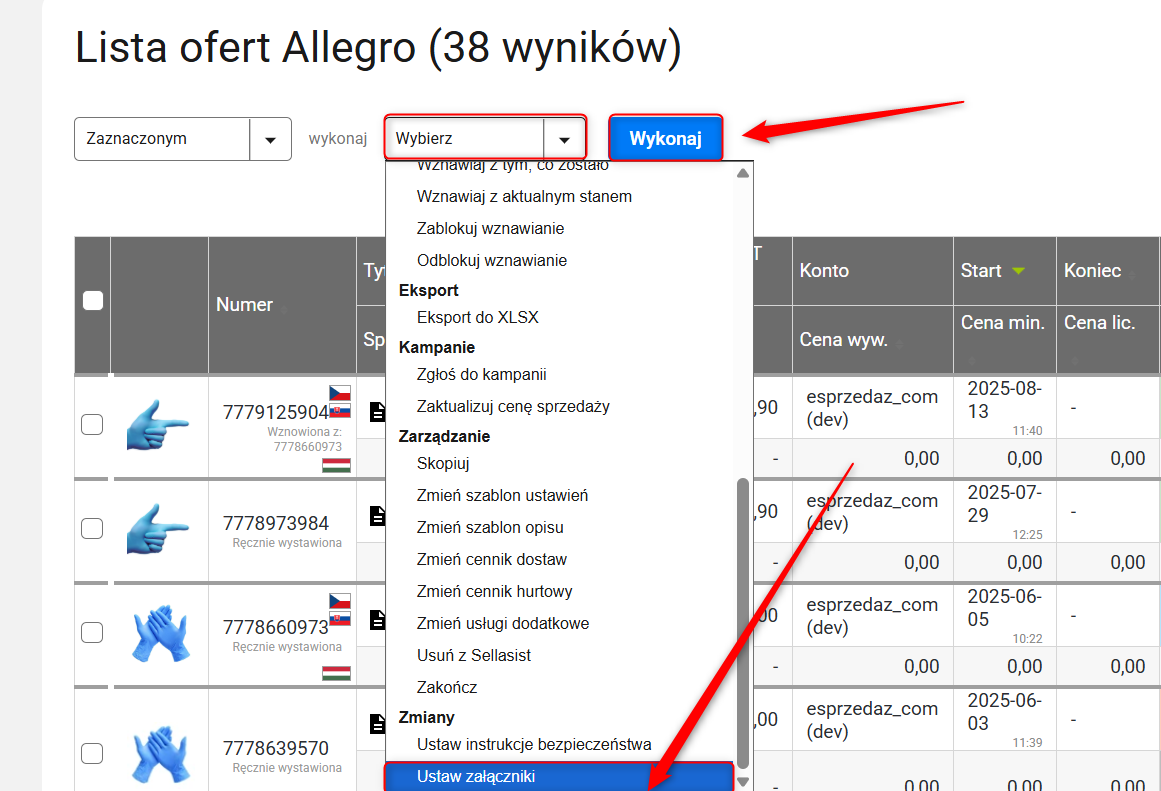Click document icon in row 7778639570
The width and height of the screenshot is (1161, 791).
pos(377,724)
